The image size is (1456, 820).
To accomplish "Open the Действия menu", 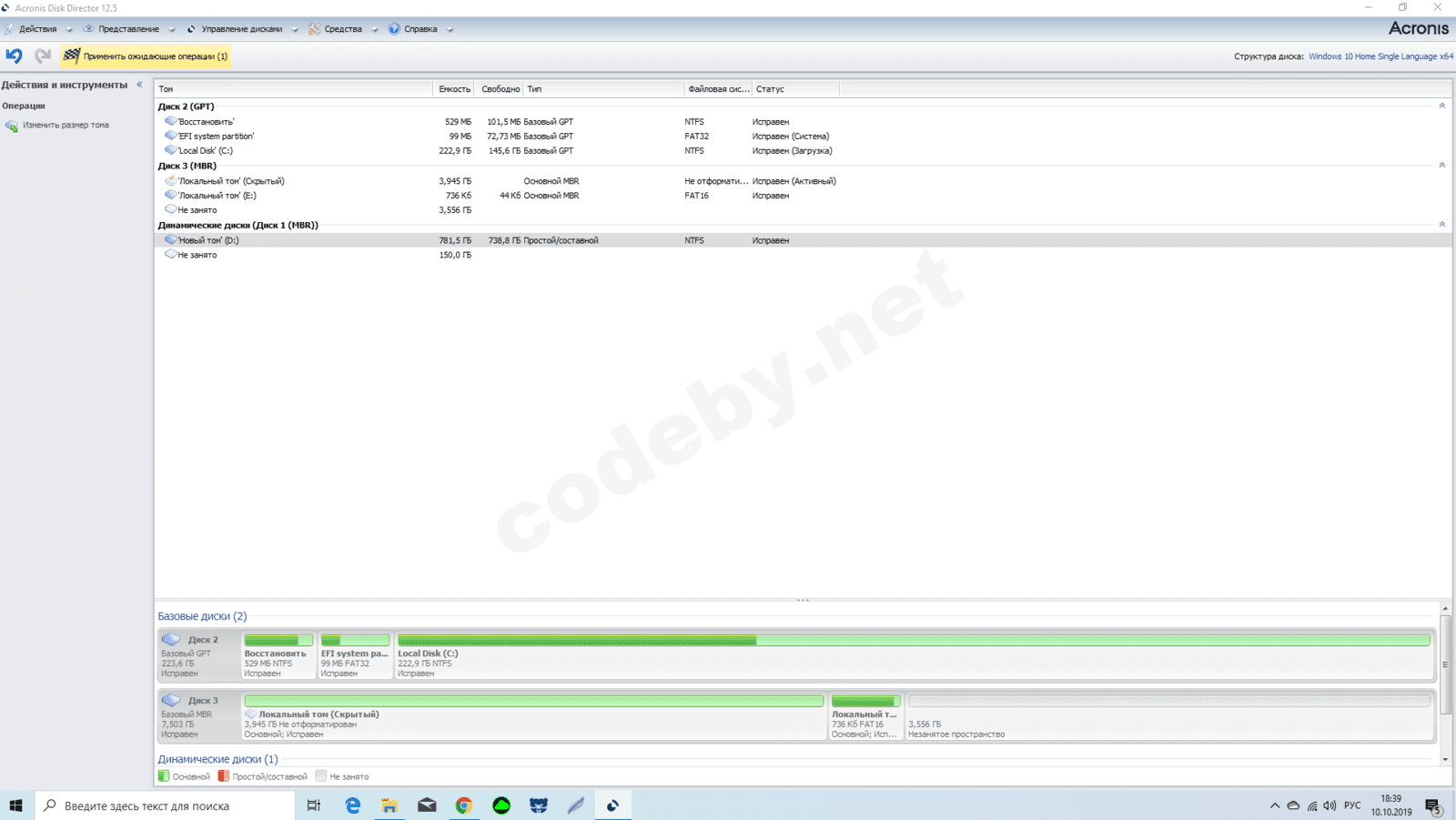I will coord(37,29).
